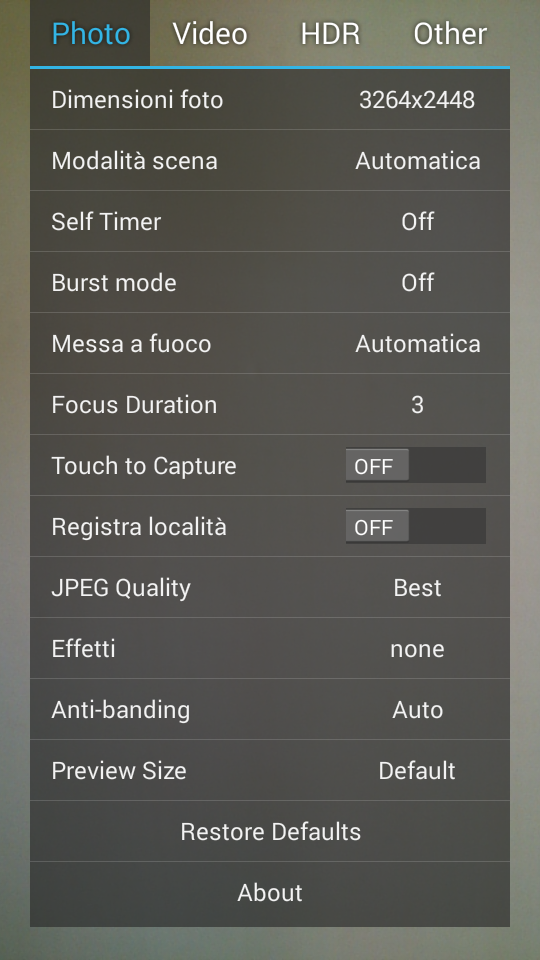The height and width of the screenshot is (960, 540).
Task: Select the Photo tab
Action: (x=90, y=33)
